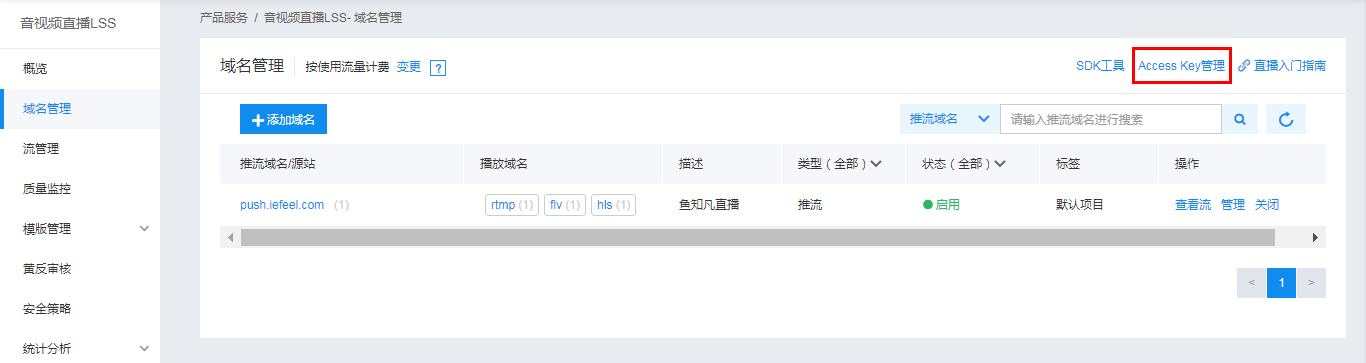This screenshot has width=1366, height=363.
Task: Click the 播放域名 column header
Action: pyautogui.click(x=504, y=164)
